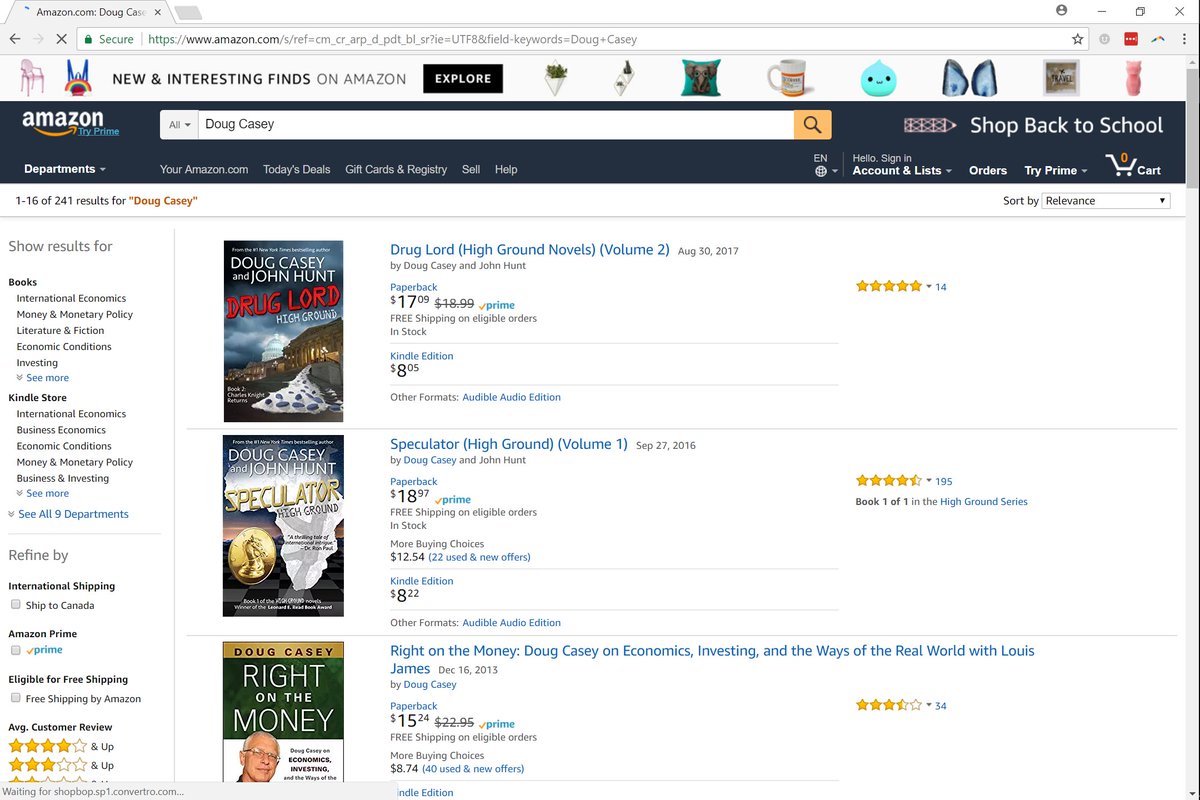Viewport: 1200px width, 800px height.
Task: Select International Economics under Books
Action: pyautogui.click(x=71, y=298)
